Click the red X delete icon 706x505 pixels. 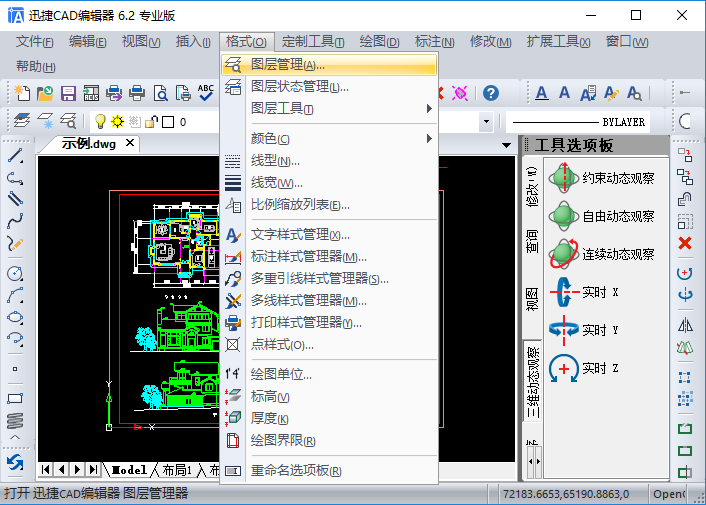[x=685, y=243]
